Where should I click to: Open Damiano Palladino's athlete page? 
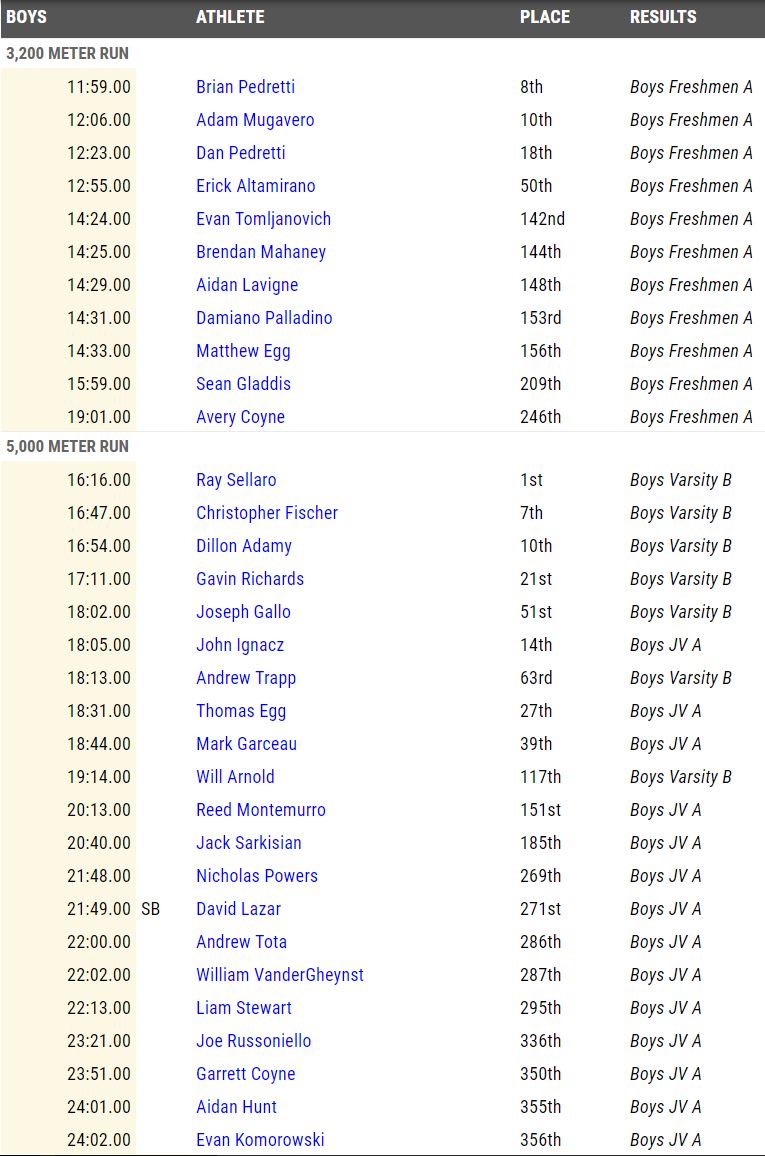coord(264,318)
